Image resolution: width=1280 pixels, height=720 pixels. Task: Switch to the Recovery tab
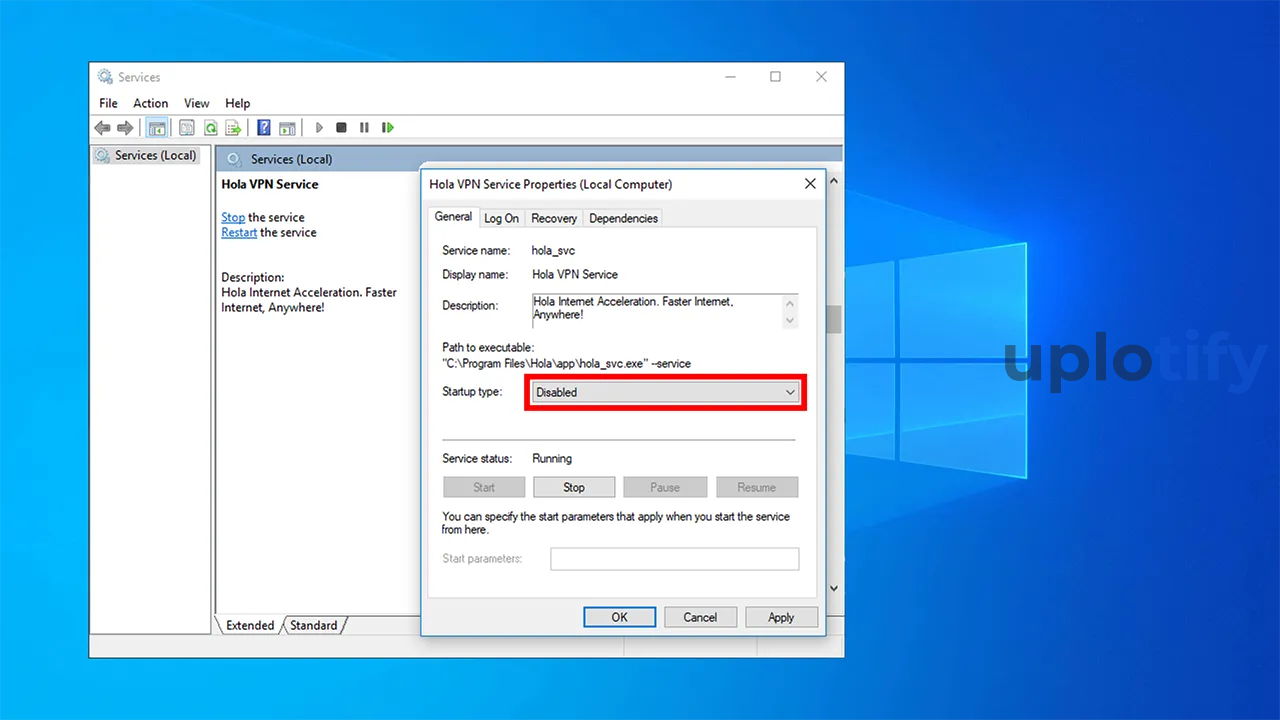(x=554, y=218)
